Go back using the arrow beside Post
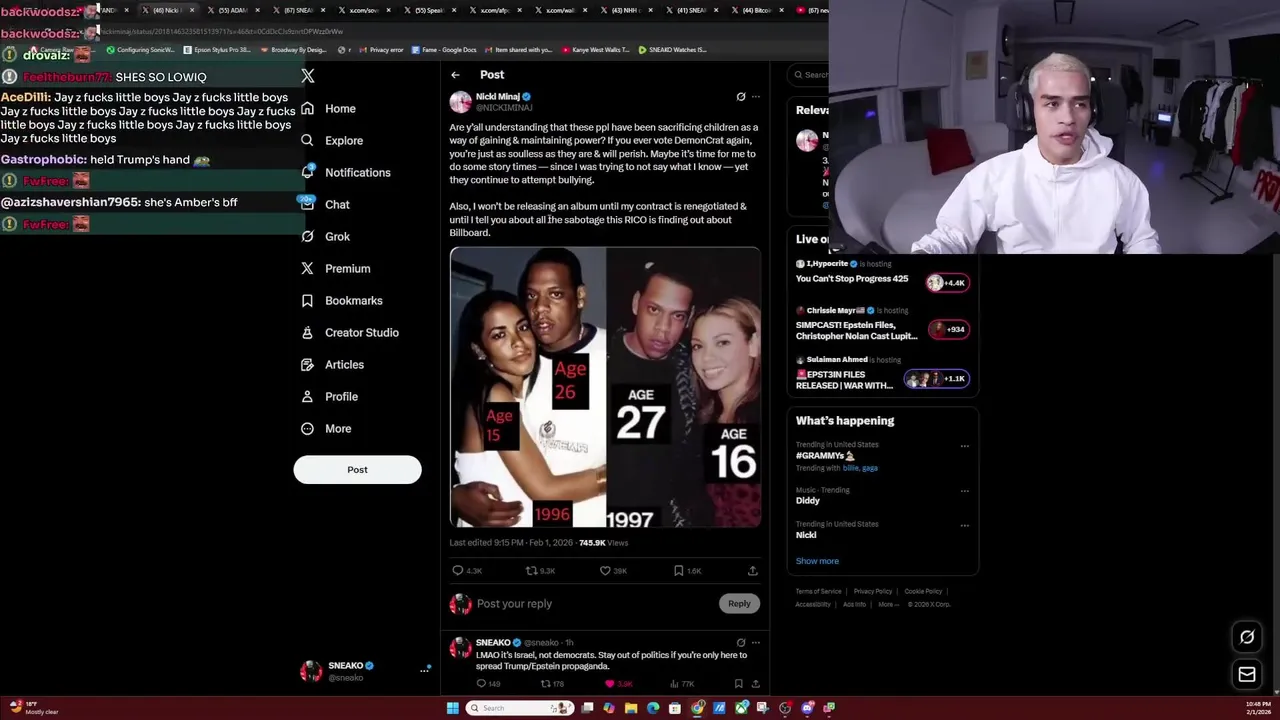The height and width of the screenshot is (720, 1280). click(x=455, y=75)
